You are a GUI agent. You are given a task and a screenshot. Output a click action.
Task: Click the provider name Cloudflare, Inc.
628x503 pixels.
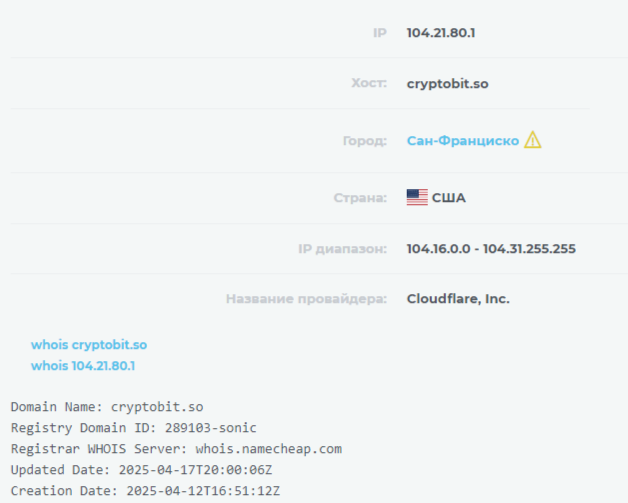[458, 299]
